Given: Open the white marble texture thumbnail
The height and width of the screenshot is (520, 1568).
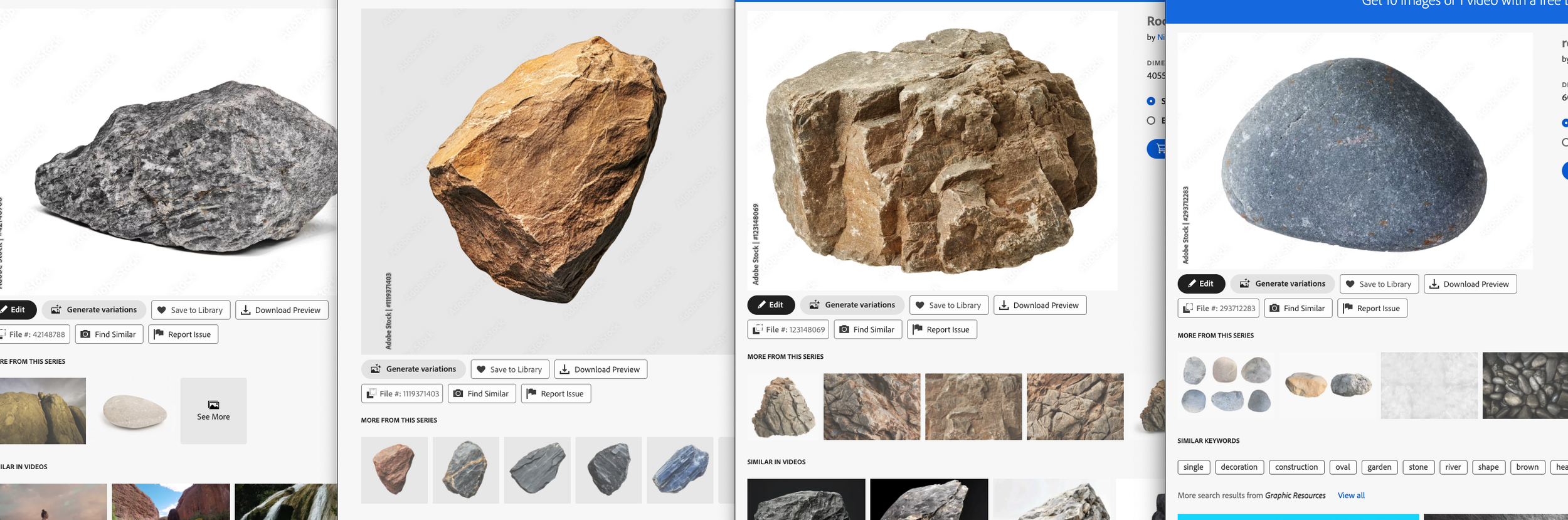Looking at the screenshot, I should [x=1429, y=385].
